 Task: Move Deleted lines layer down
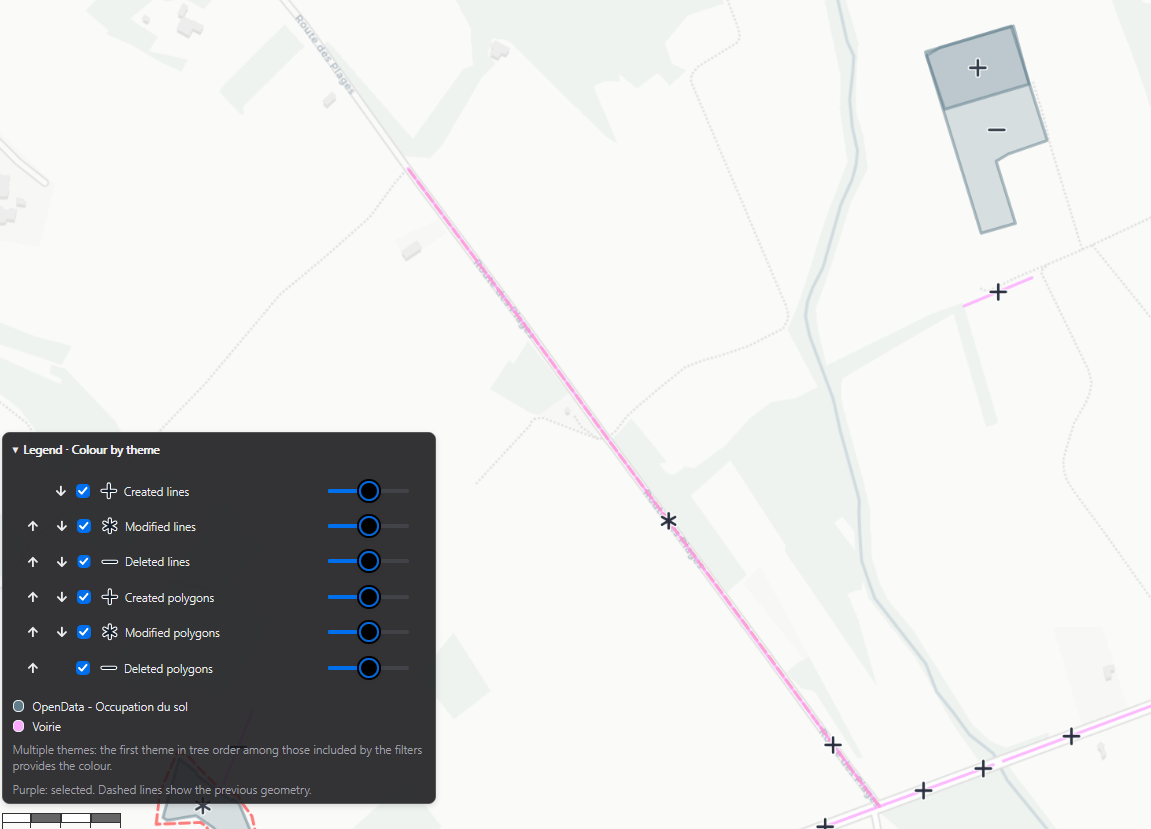click(x=62, y=562)
